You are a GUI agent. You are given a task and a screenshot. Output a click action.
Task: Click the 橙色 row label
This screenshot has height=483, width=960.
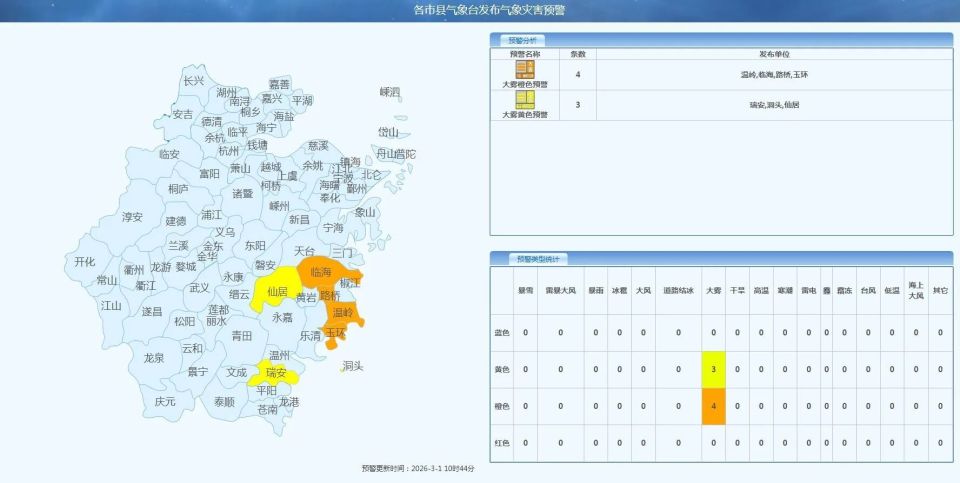pyautogui.click(x=501, y=406)
